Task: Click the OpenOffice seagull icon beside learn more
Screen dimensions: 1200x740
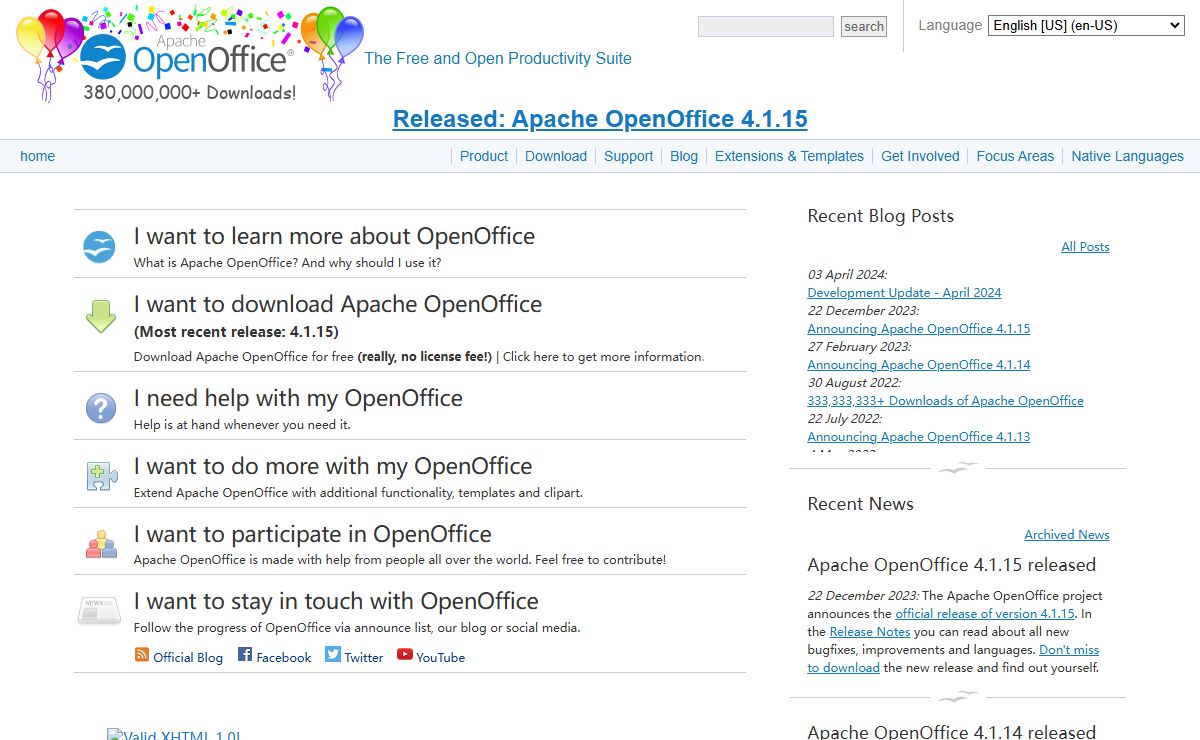Action: click(100, 247)
